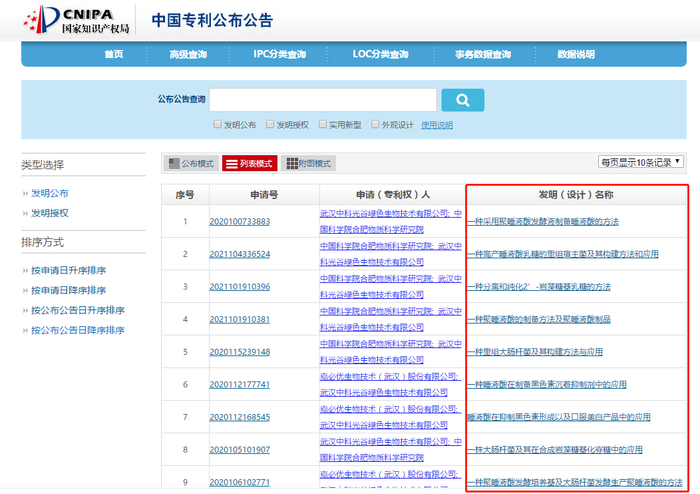Focus the 公布公告查询 search field

[x=323, y=100]
